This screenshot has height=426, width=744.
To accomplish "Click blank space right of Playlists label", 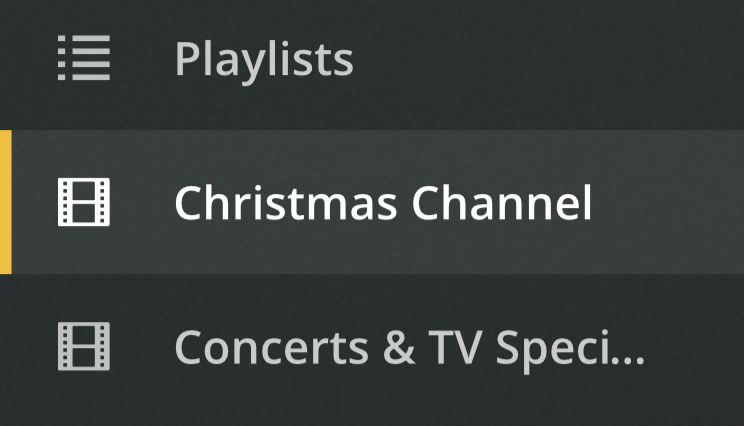I will coord(550,60).
